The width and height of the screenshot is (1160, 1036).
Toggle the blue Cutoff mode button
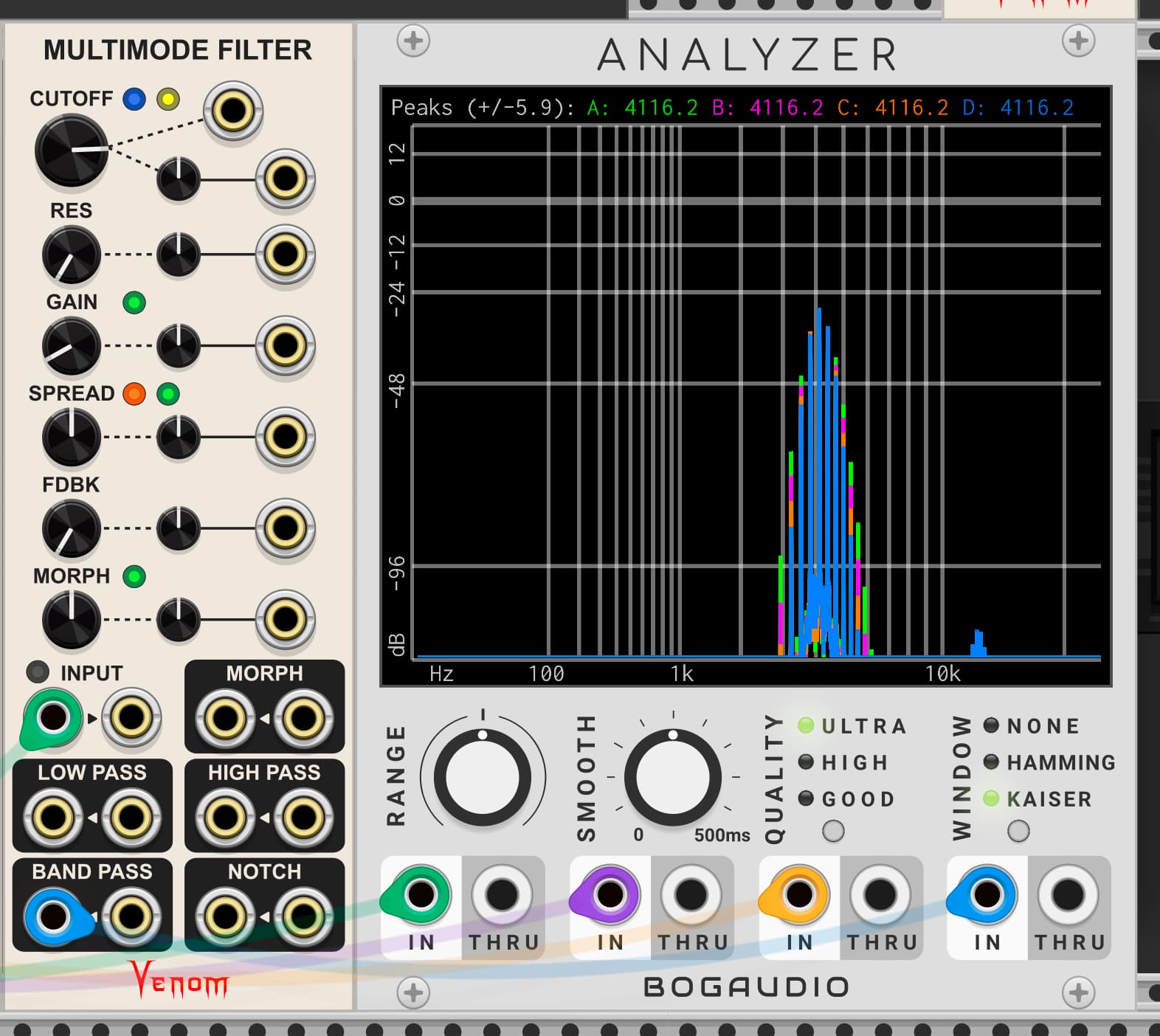[134, 99]
